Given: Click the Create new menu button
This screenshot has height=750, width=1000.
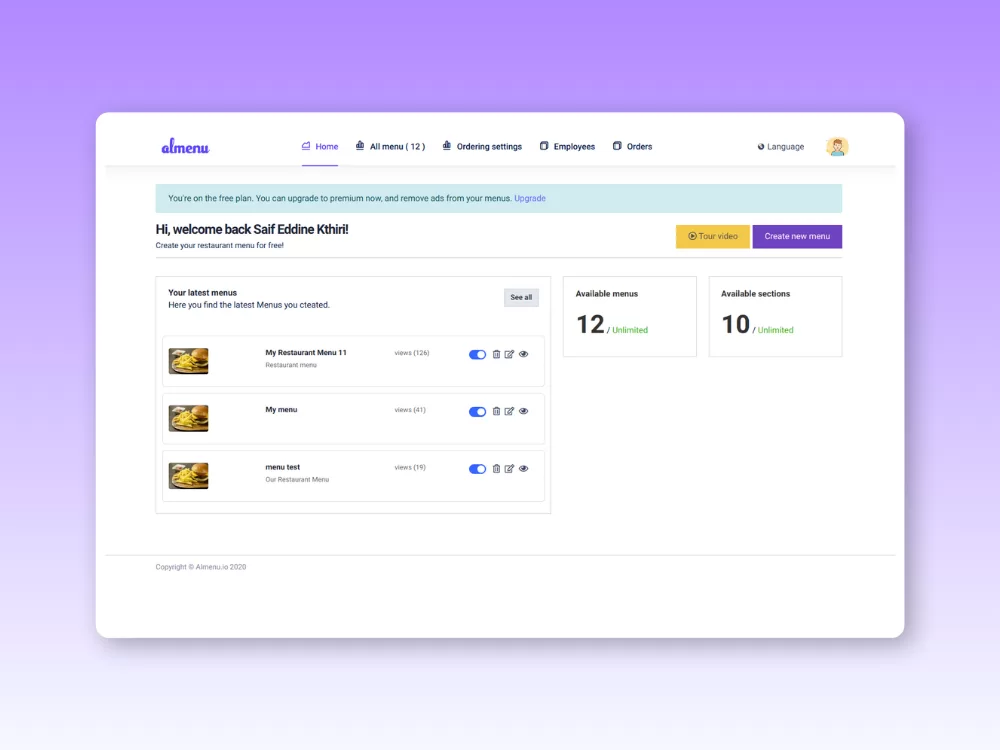Looking at the screenshot, I should pos(797,236).
